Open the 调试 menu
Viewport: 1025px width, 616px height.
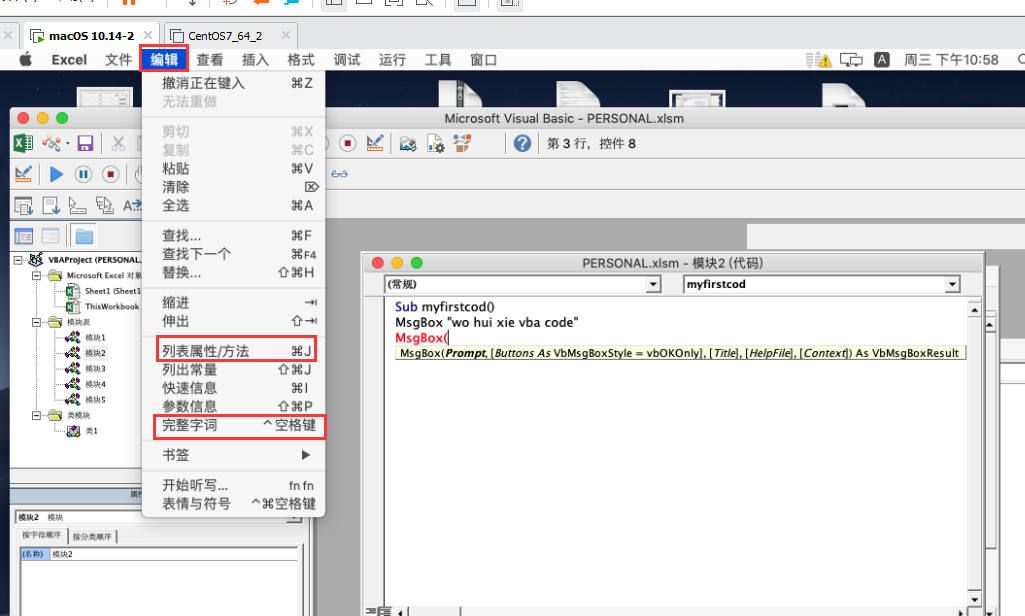click(x=347, y=60)
